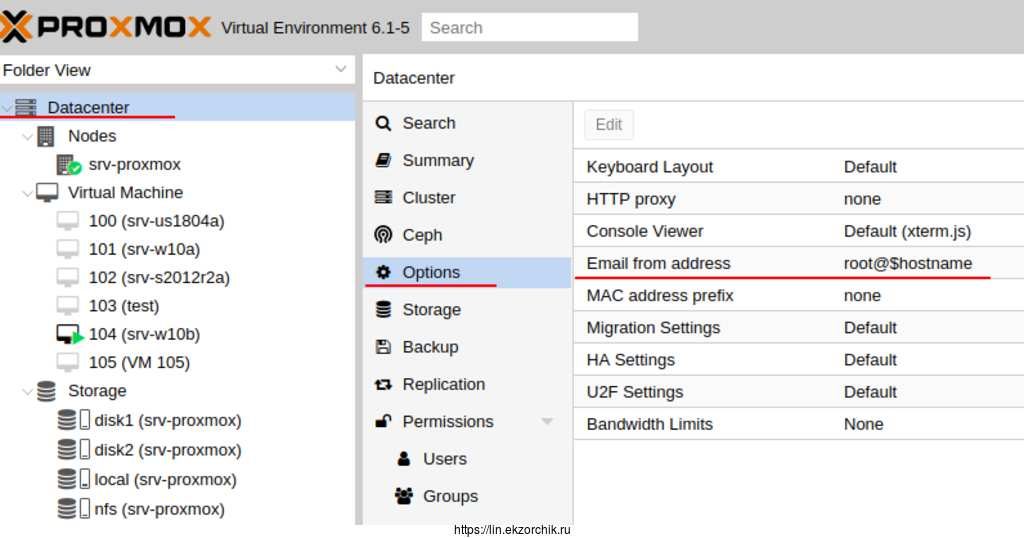Screen dimensions: 1024x538
Task: Click the Backup floppy disk icon
Action: point(383,347)
